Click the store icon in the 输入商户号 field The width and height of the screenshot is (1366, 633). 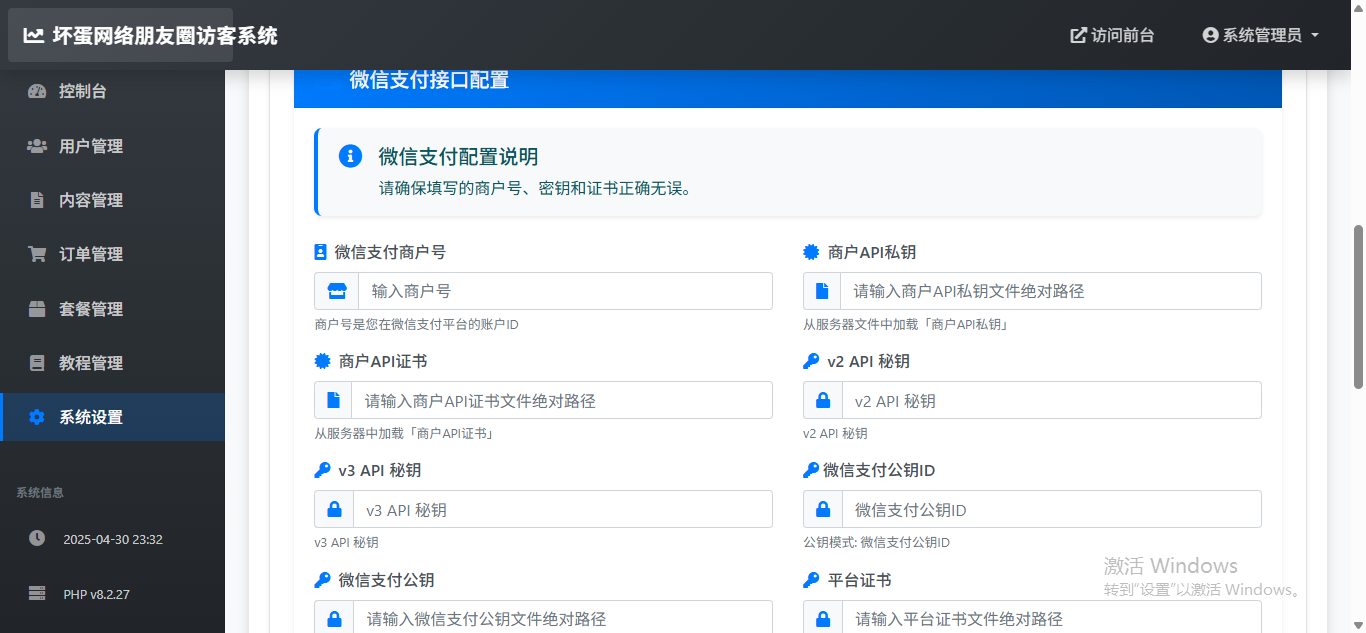click(337, 291)
